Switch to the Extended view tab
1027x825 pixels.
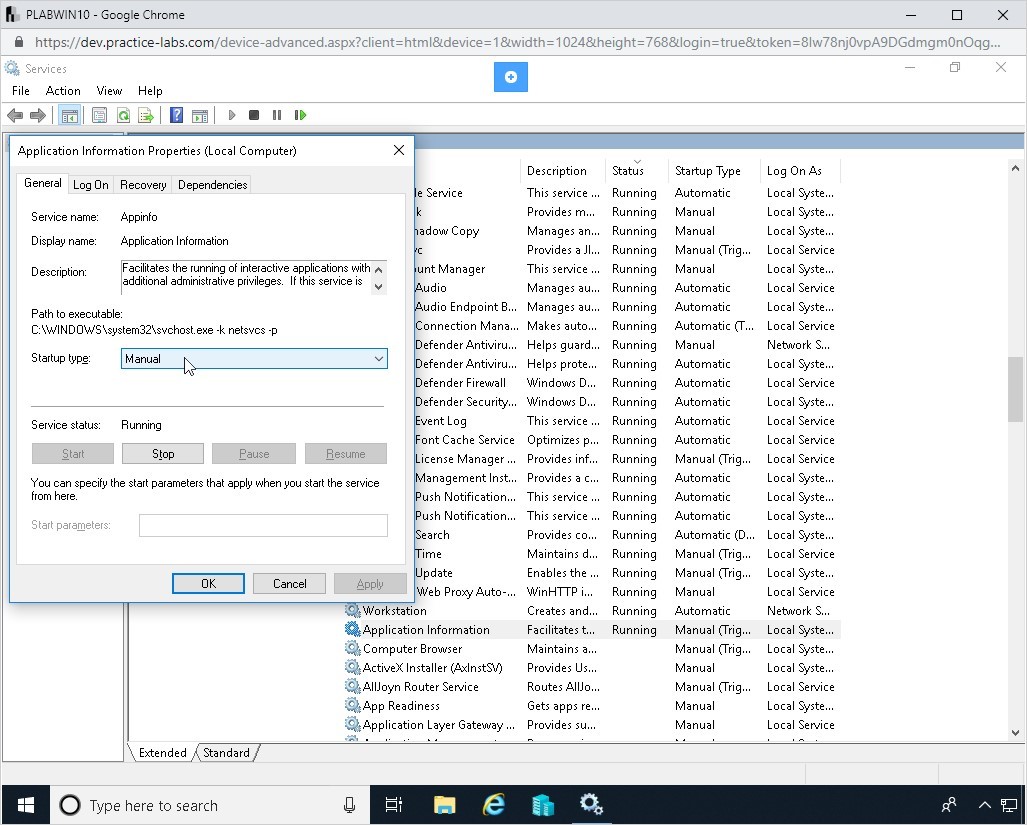162,753
